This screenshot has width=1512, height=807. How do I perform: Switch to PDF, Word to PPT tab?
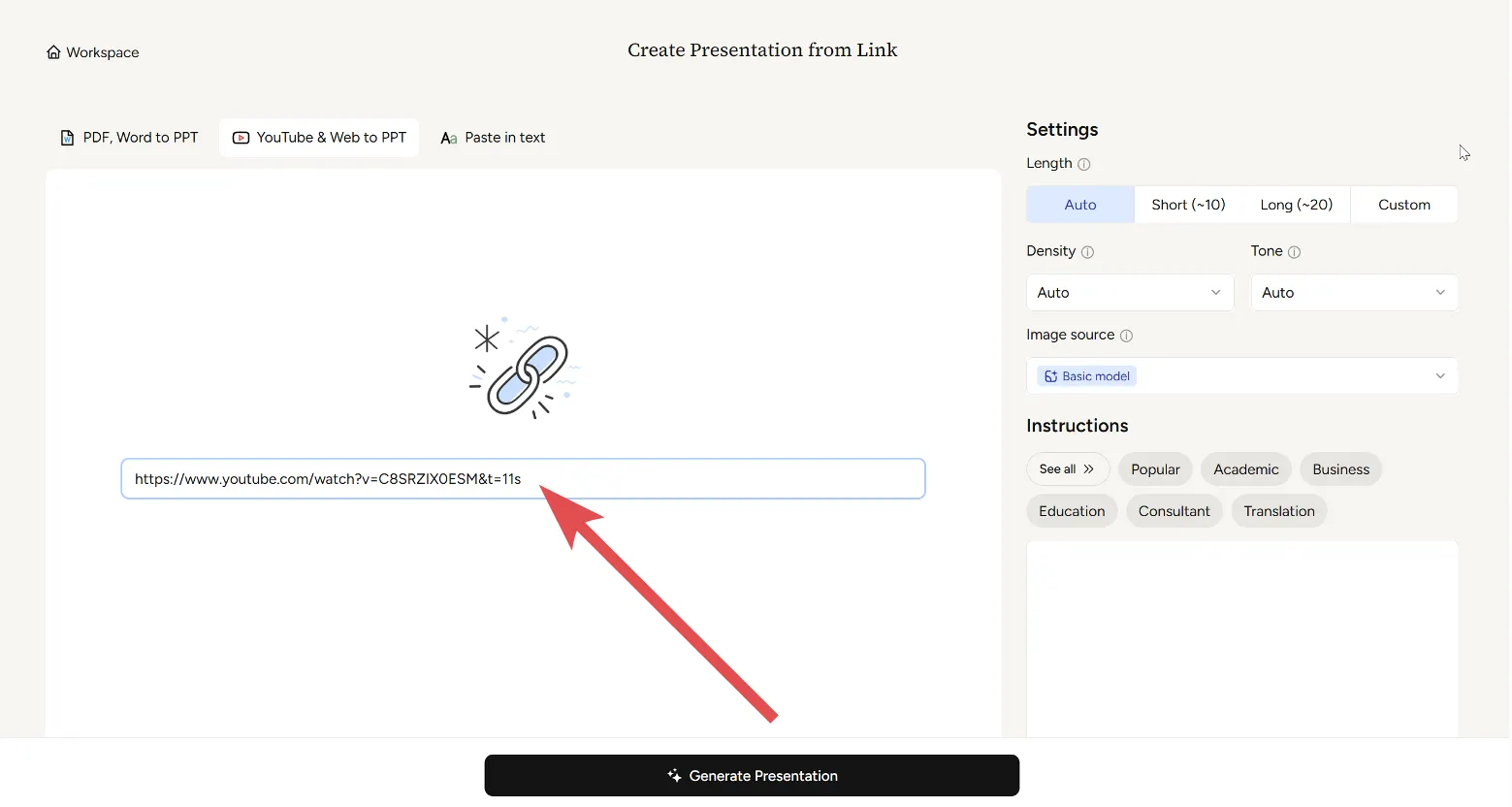[129, 138]
